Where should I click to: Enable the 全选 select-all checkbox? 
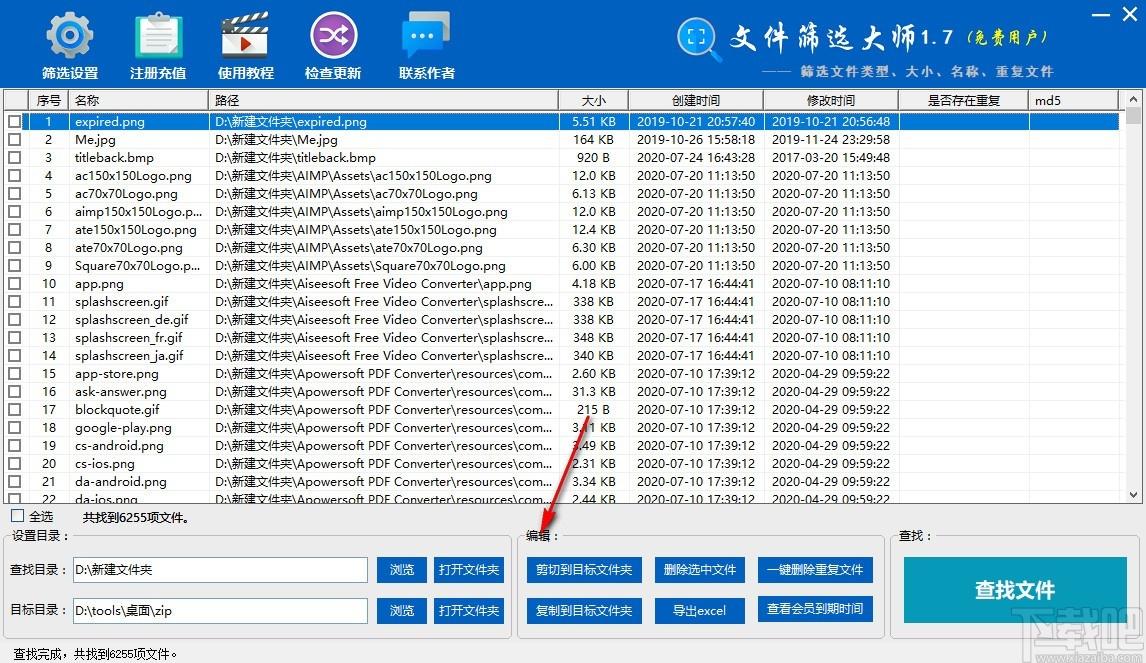pos(18,516)
